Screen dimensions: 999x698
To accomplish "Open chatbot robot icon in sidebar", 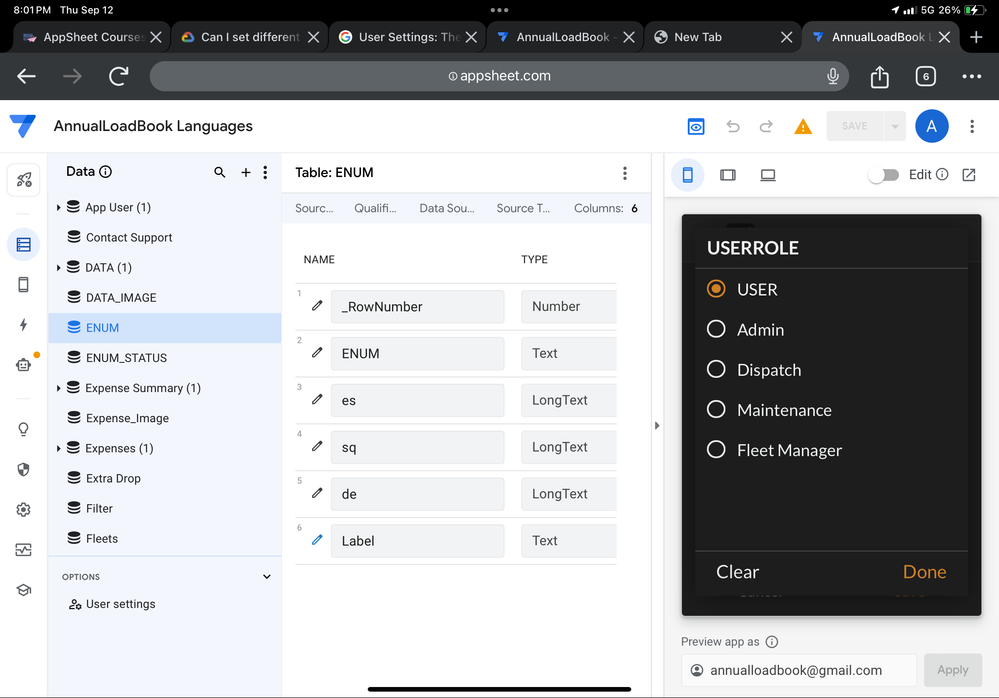I will [24, 364].
